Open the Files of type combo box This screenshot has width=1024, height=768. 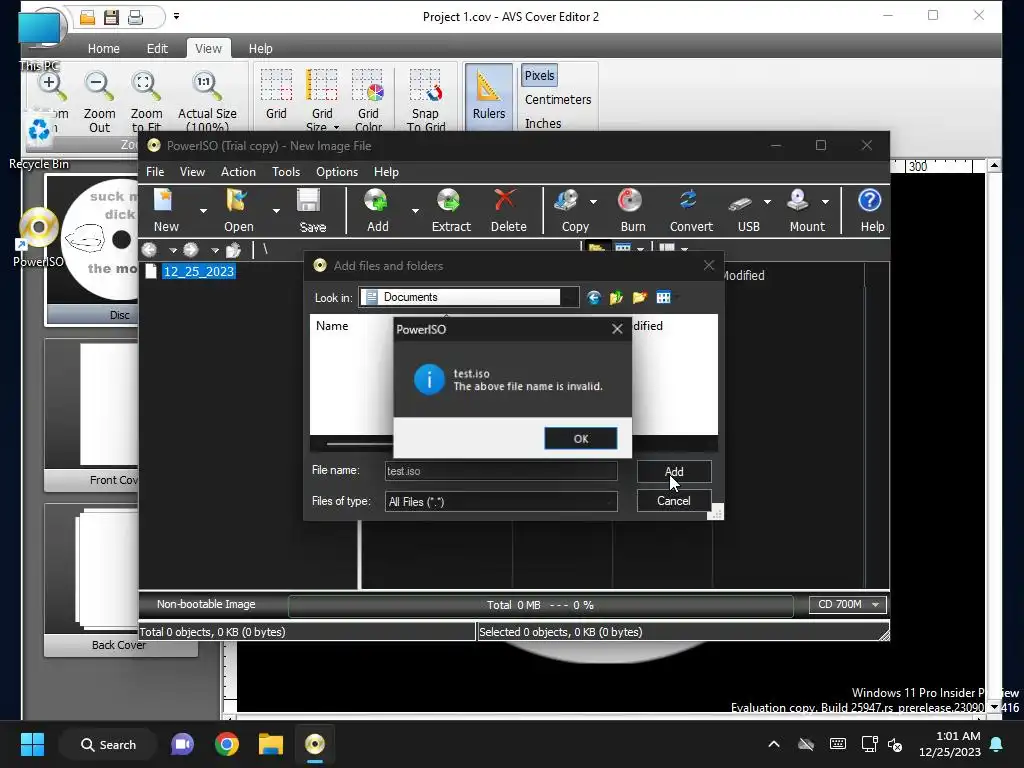501,502
